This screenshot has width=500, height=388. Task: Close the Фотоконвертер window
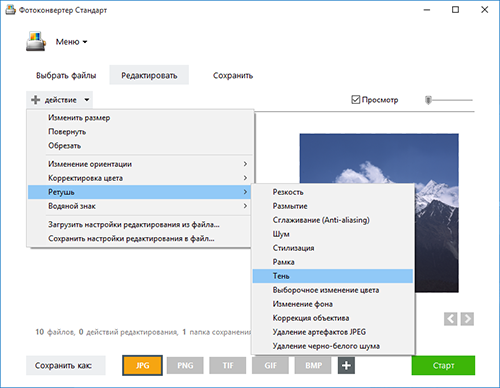pyautogui.click(x=485, y=10)
